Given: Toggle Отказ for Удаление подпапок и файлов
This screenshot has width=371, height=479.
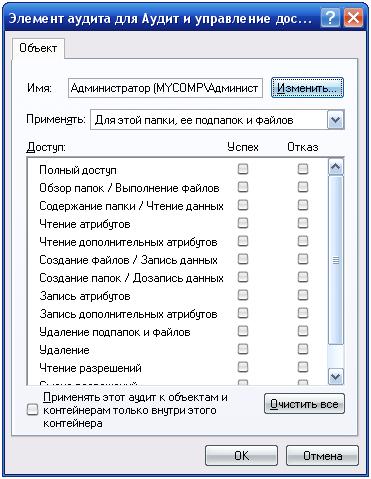Looking at the screenshot, I should click(303, 331).
